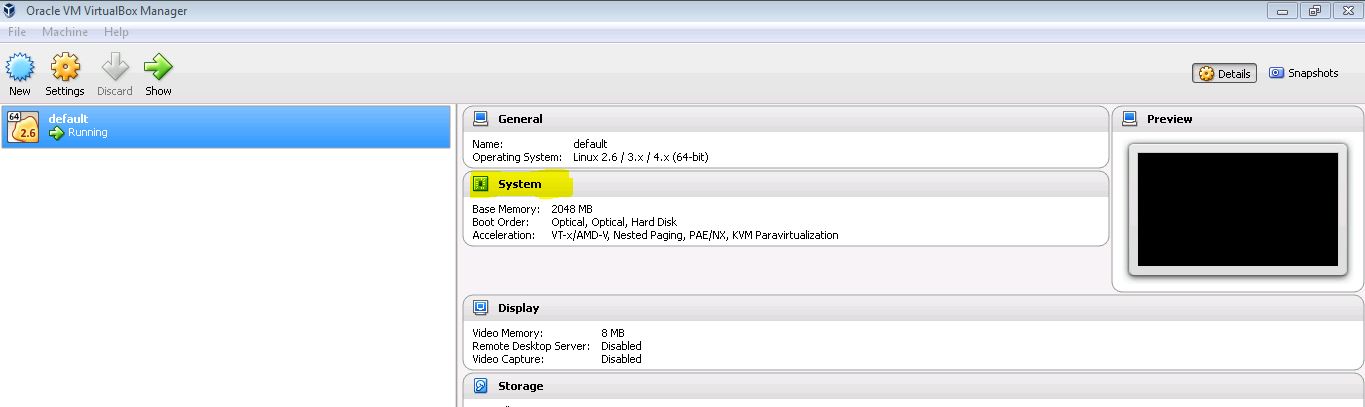Select the default VM in the list
1365x407 pixels.
[x=226, y=126]
